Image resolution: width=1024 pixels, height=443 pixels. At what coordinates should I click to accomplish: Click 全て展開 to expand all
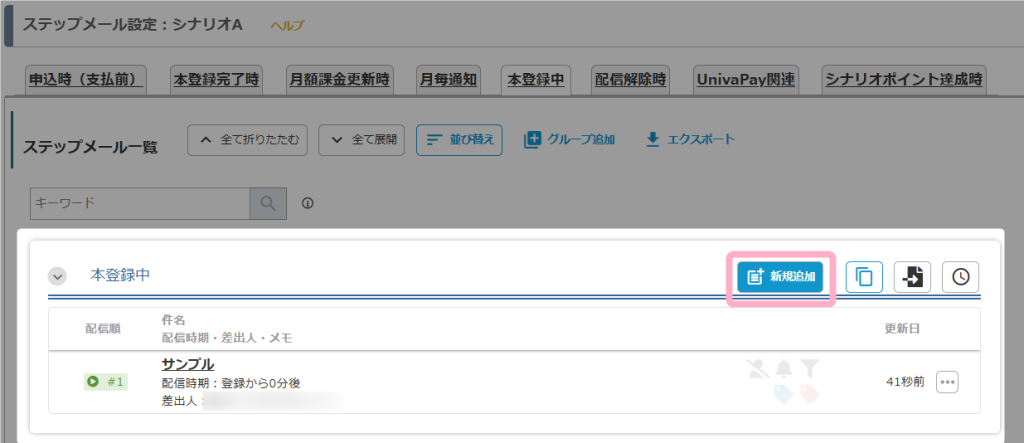361,140
